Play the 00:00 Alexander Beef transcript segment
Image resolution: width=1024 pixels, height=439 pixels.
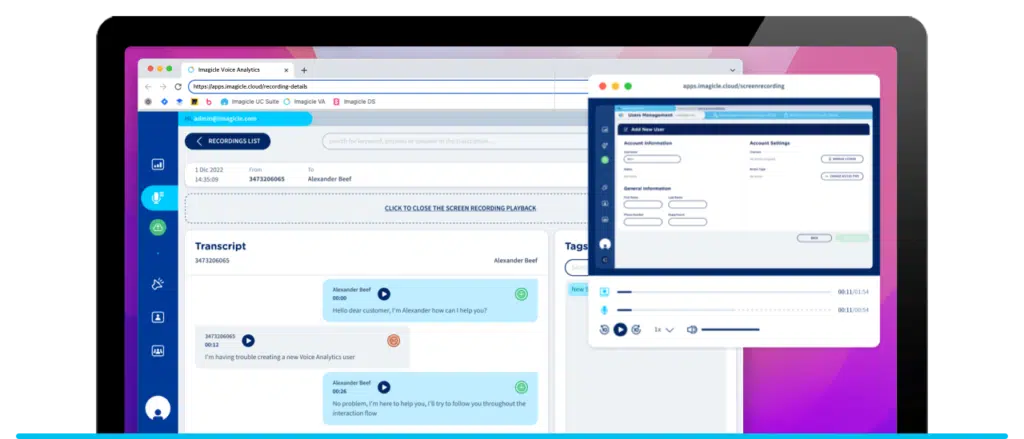click(x=383, y=293)
